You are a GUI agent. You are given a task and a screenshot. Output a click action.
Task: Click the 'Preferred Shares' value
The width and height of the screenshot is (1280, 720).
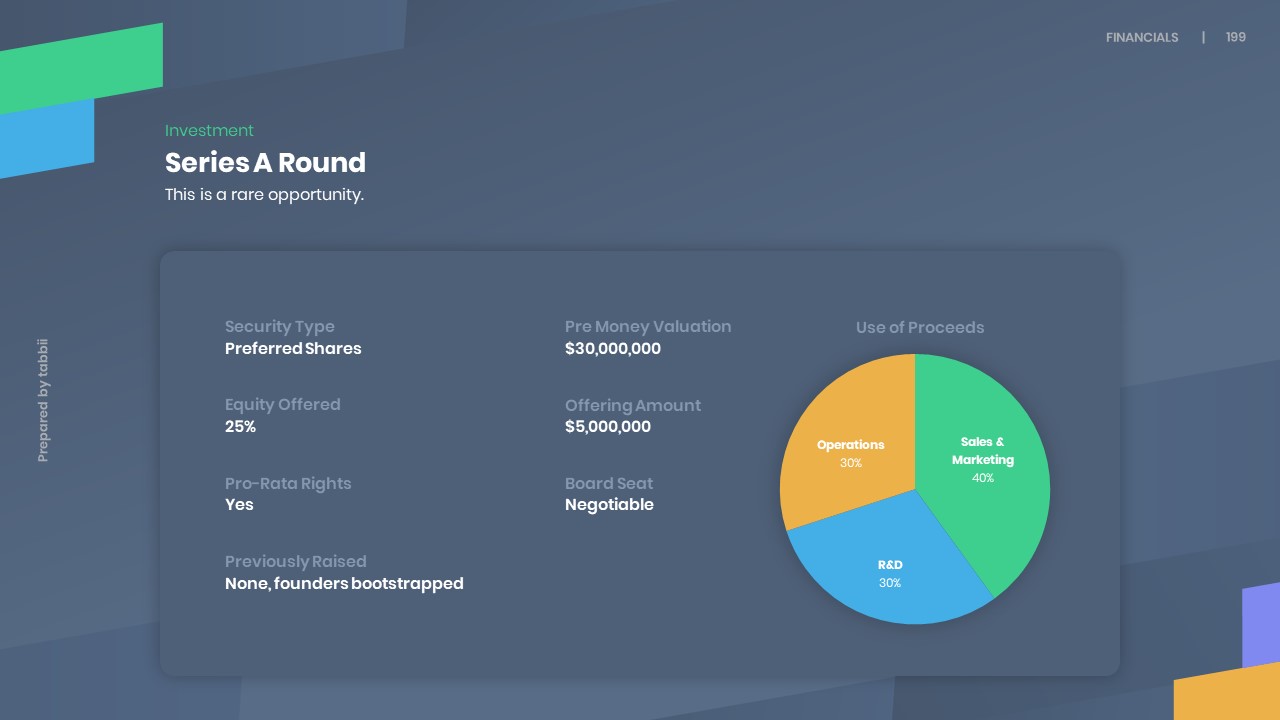coord(293,348)
